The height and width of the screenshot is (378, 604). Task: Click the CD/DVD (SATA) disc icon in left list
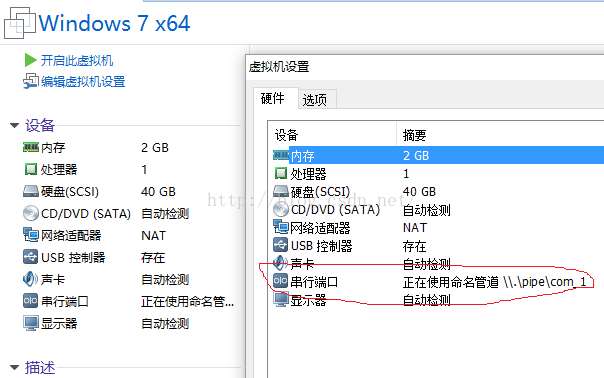point(31,213)
